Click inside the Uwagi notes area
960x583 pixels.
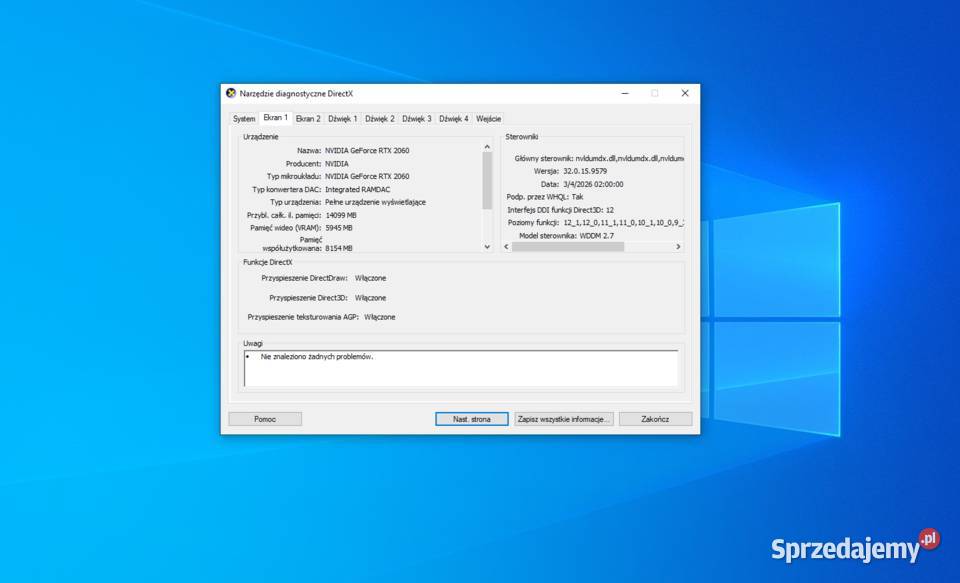(x=460, y=370)
